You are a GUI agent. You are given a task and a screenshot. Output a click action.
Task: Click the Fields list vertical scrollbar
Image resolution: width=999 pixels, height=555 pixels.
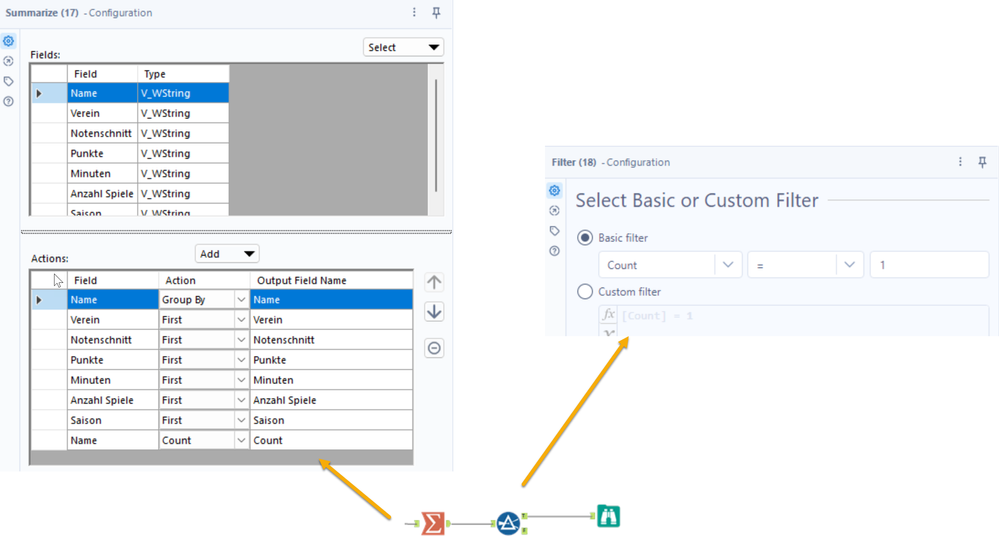[x=436, y=135]
